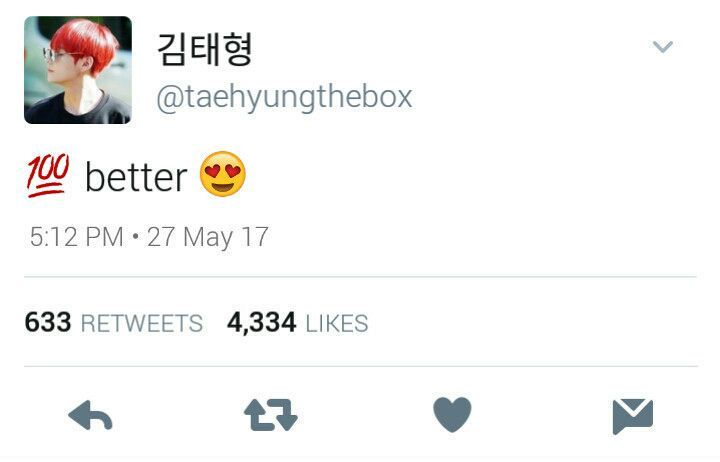The image size is (720, 462).
Task: Open the @taehyungthebox handle link
Action: tap(284, 98)
